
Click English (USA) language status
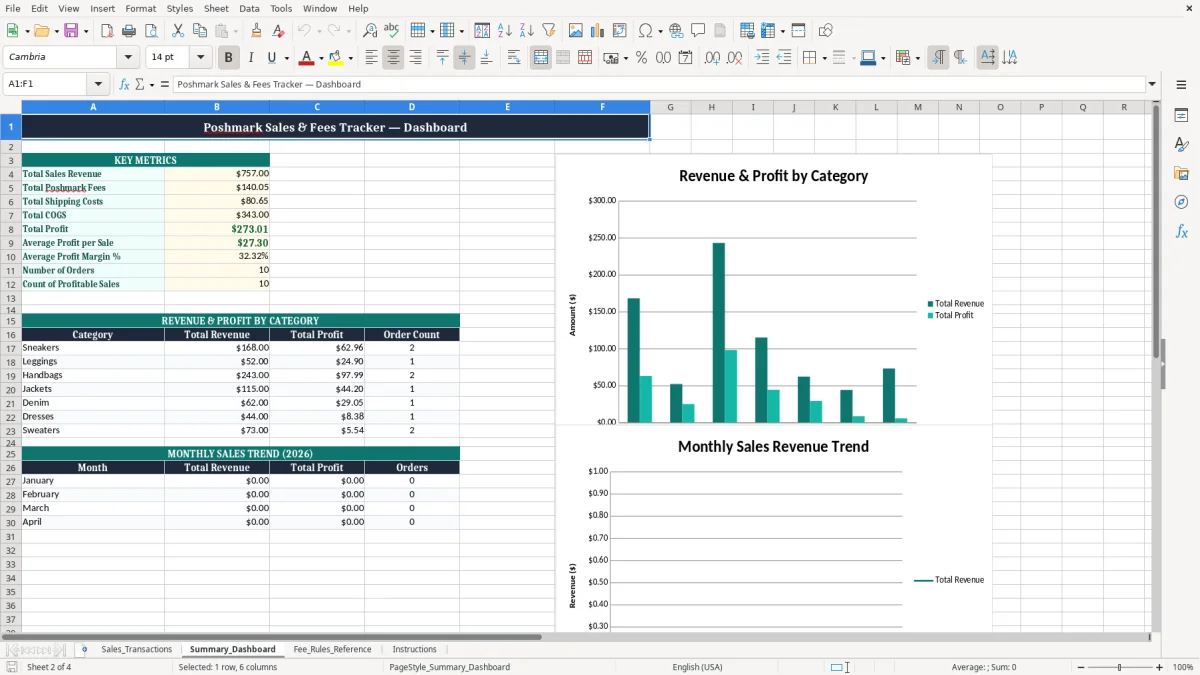[697, 667]
